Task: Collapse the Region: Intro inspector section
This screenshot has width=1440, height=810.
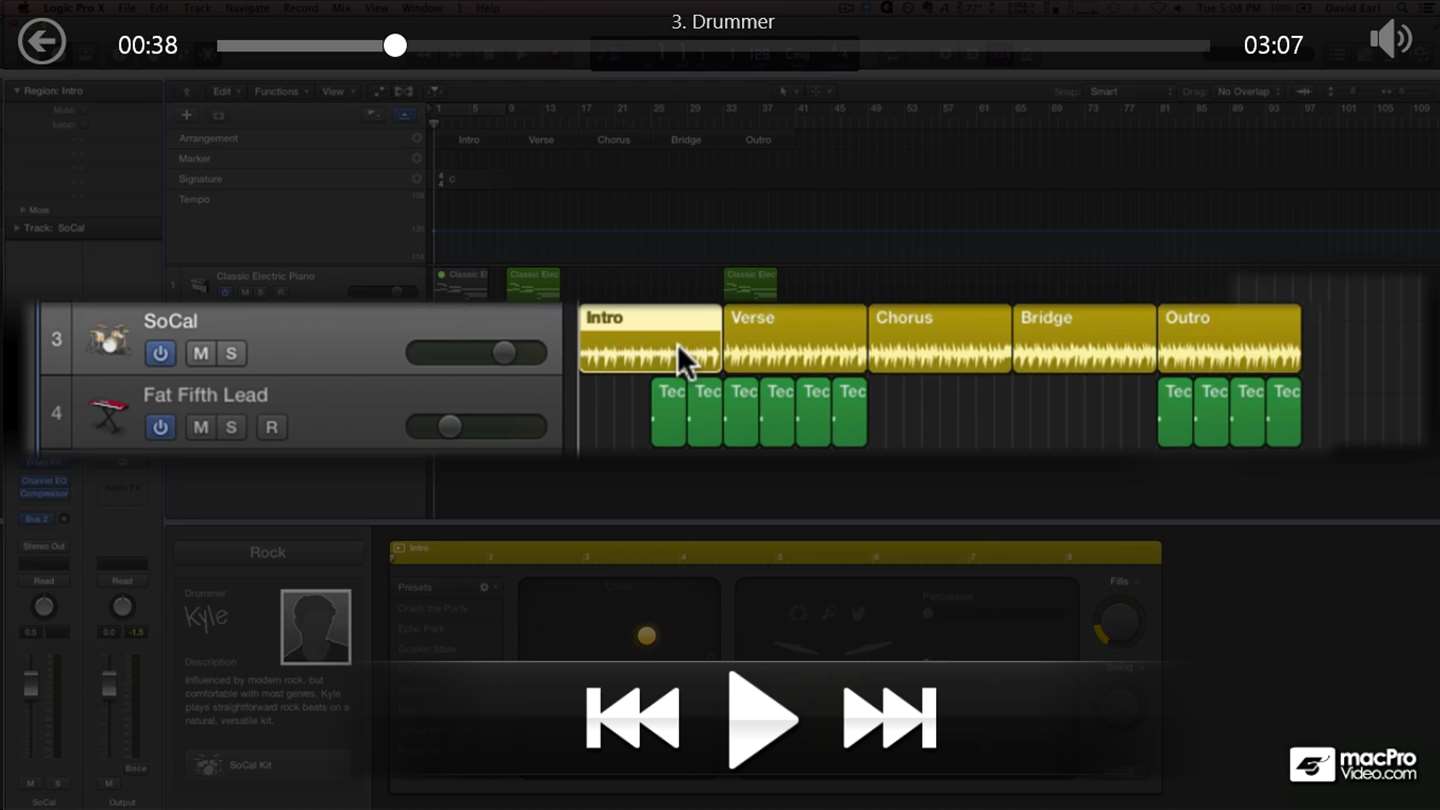Action: (x=17, y=91)
